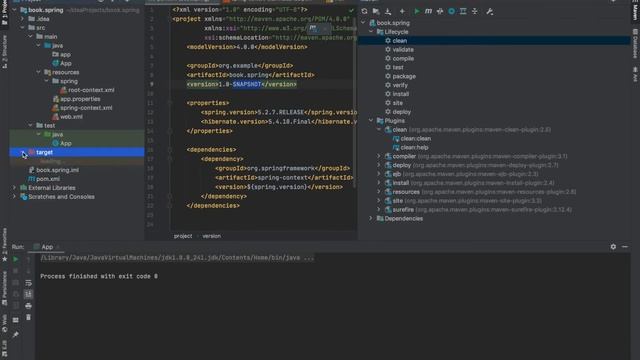Click floating Maven reload icon in editor
Image resolution: width=640 pixels, height=360 pixels.
pyautogui.click(x=313, y=28)
